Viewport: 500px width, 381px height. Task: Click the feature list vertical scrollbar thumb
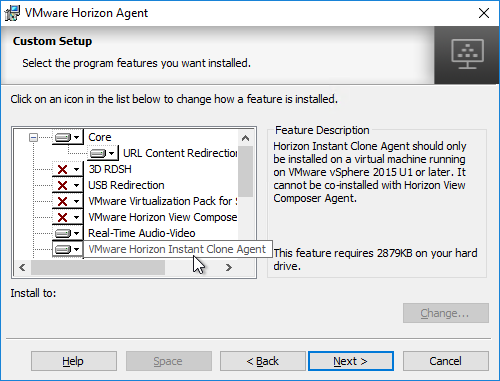[x=246, y=171]
